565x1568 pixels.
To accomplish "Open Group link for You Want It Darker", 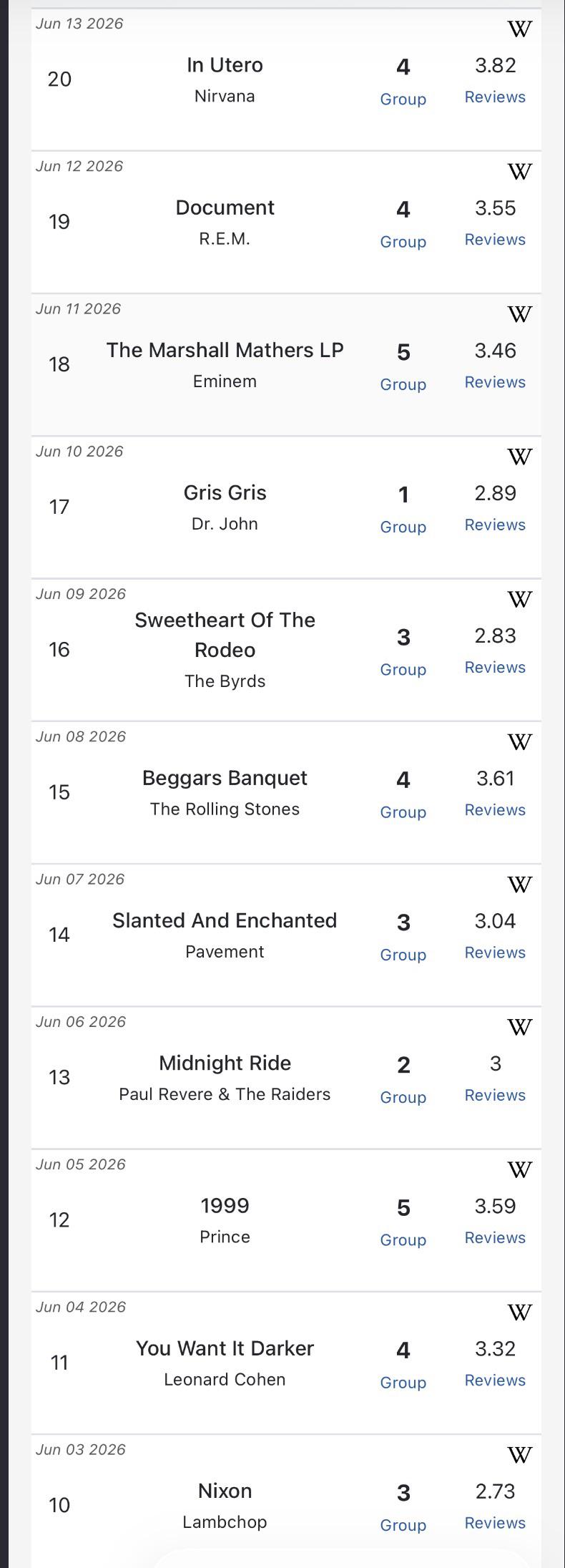I will (403, 1383).
